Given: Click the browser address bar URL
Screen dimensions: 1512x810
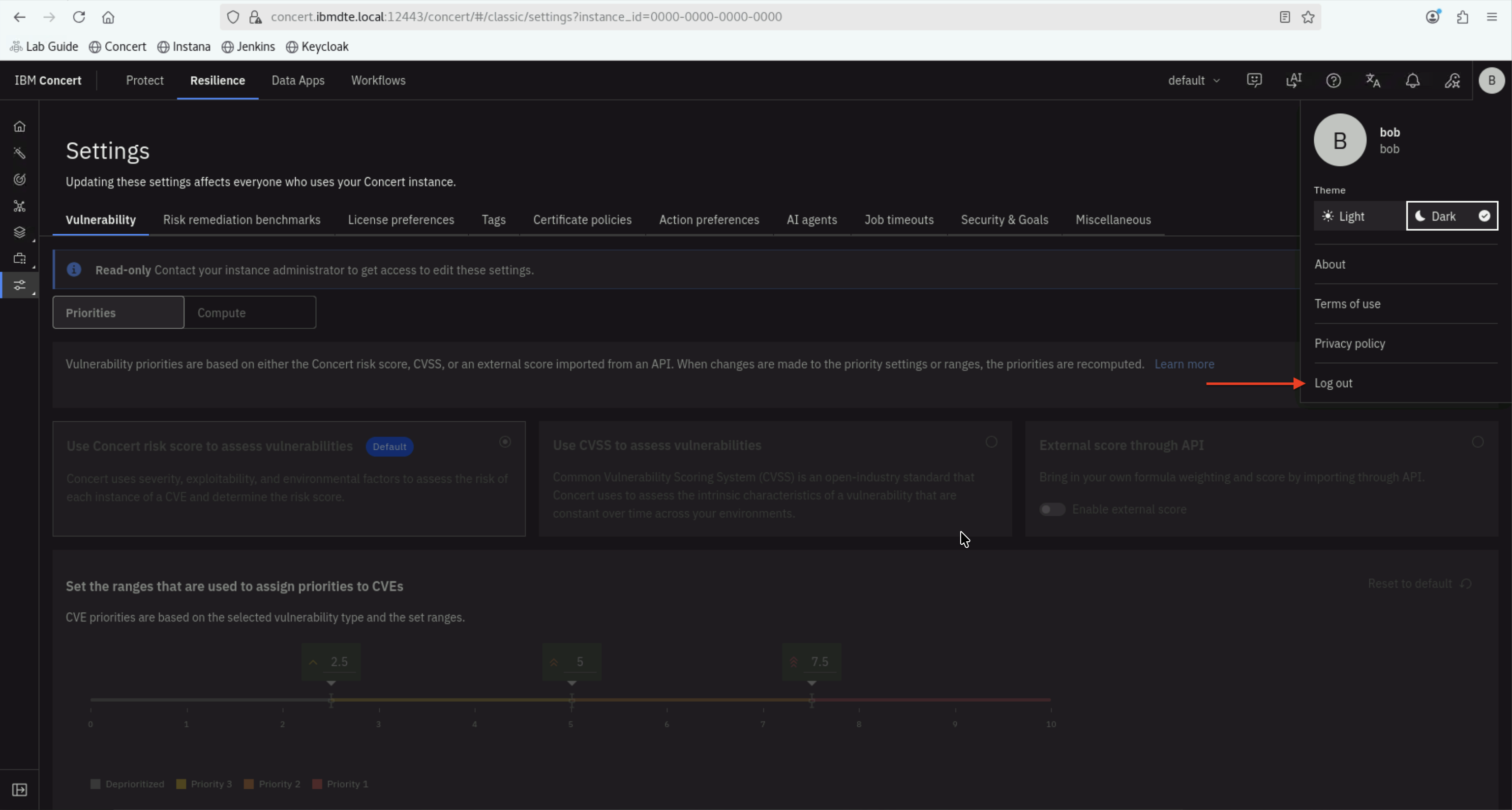Looking at the screenshot, I should click(x=526, y=17).
